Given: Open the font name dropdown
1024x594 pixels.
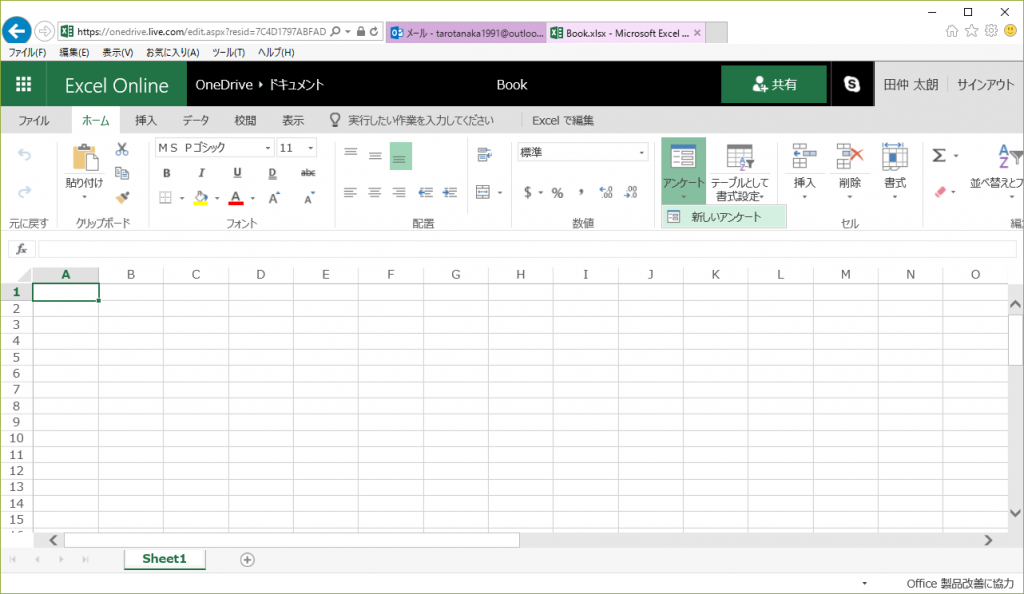Looking at the screenshot, I should click(268, 148).
